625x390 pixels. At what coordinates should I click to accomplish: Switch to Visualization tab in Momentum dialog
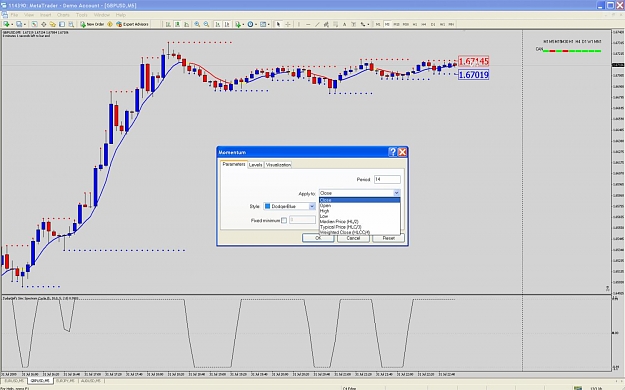(x=278, y=165)
